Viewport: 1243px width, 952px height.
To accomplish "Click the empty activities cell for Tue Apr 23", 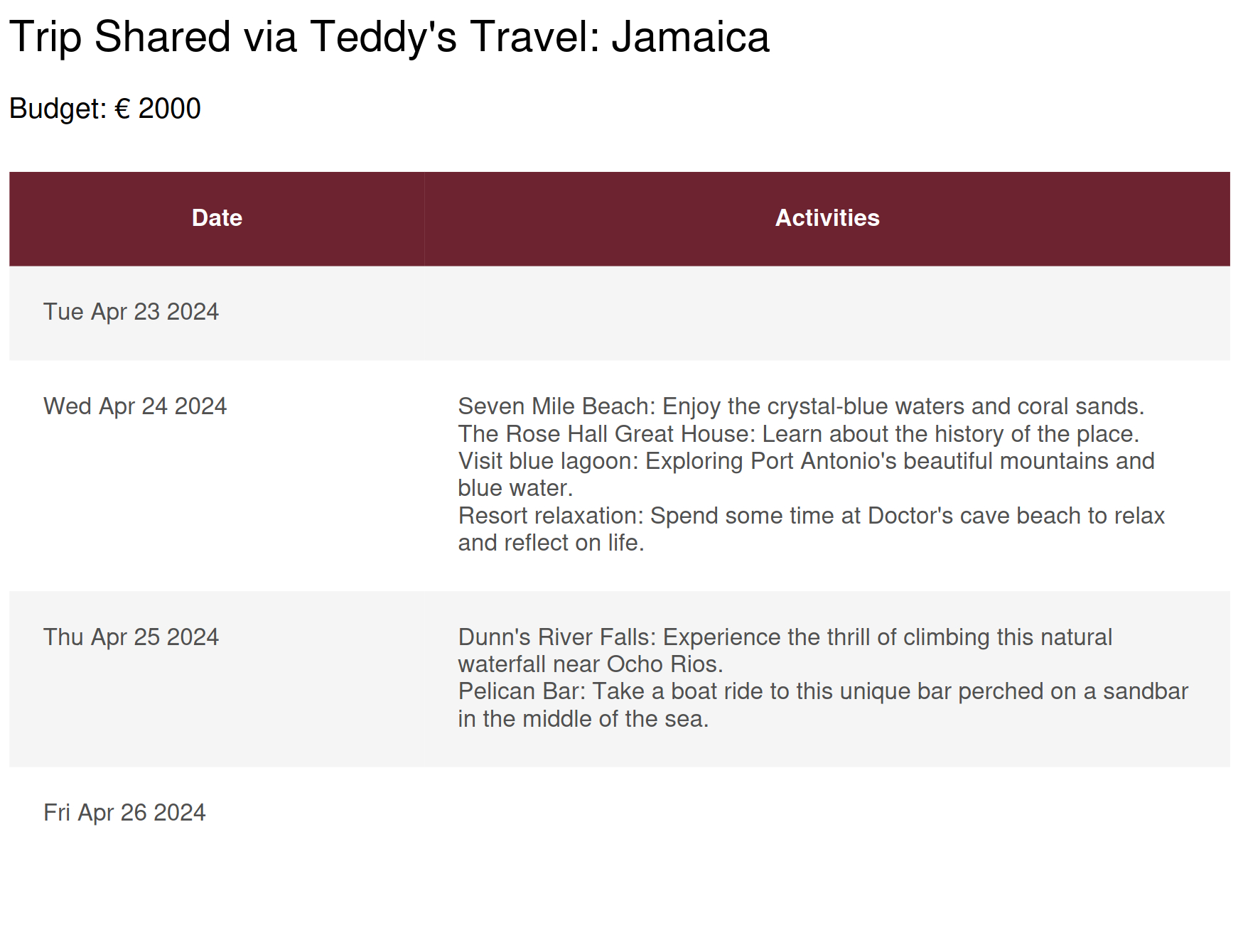I will (x=827, y=313).
